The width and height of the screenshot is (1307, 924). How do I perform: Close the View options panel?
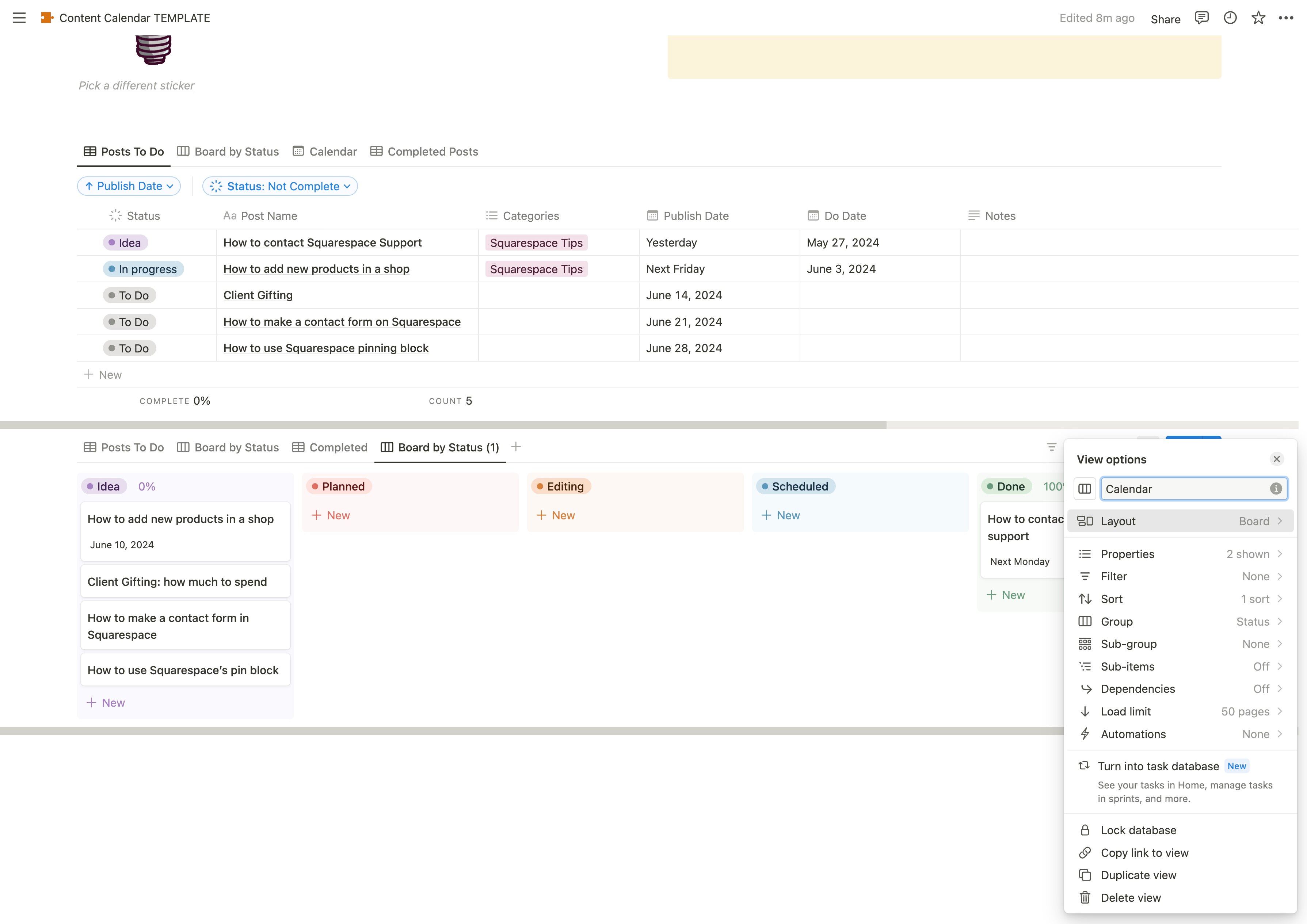1276,459
